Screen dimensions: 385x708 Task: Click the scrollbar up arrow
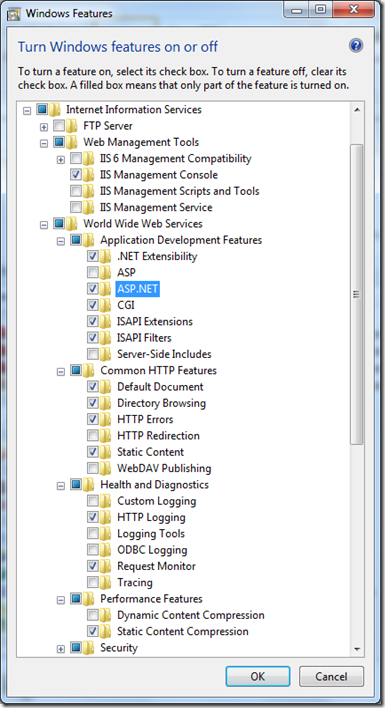pyautogui.click(x=357, y=110)
